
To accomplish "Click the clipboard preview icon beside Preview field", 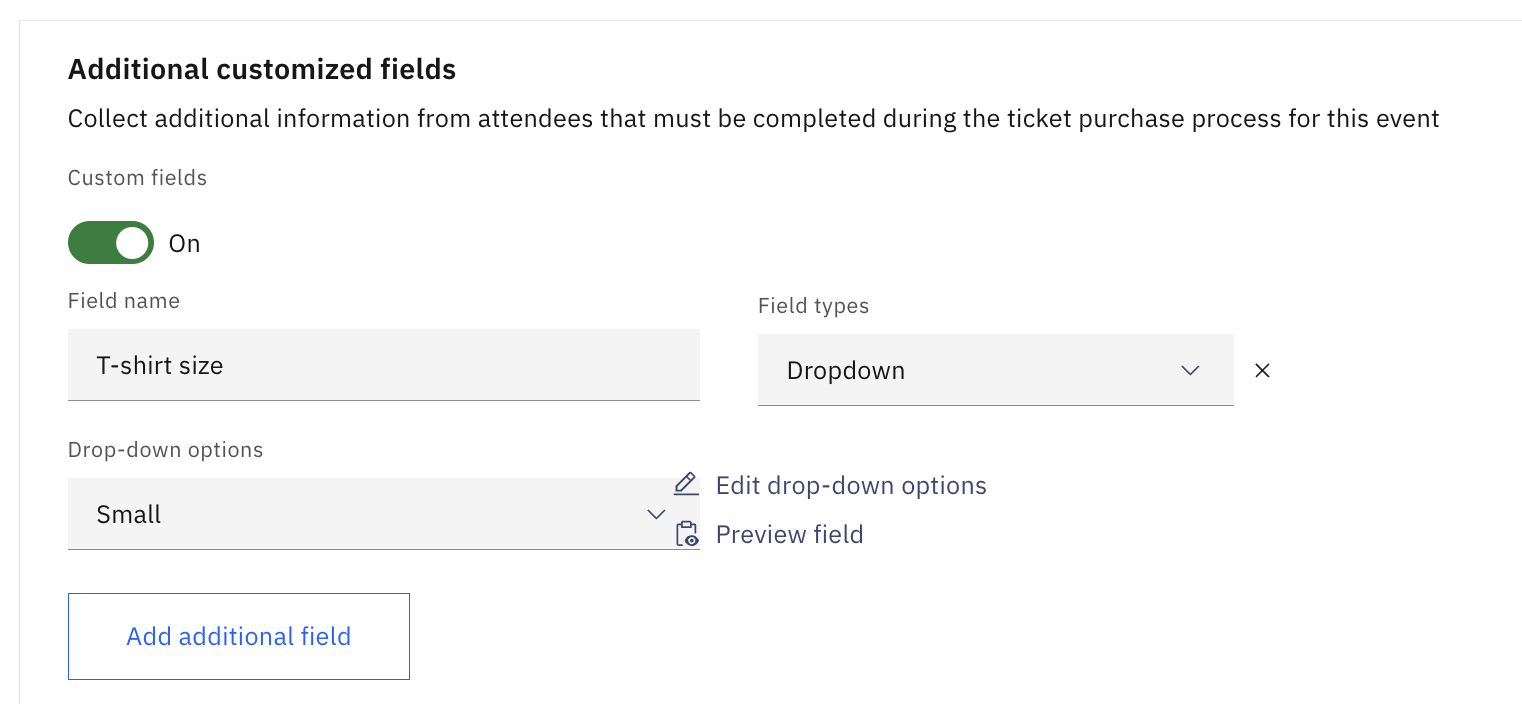I will [686, 534].
